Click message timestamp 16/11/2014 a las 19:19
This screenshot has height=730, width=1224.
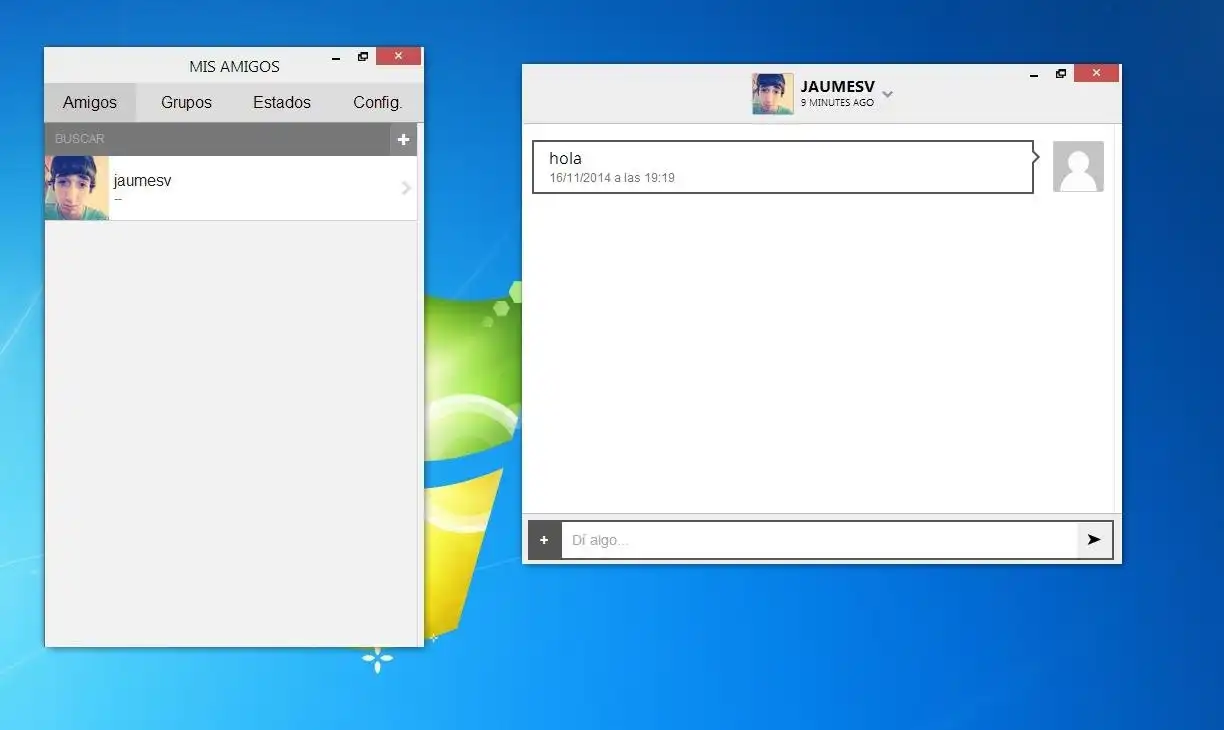click(x=612, y=178)
